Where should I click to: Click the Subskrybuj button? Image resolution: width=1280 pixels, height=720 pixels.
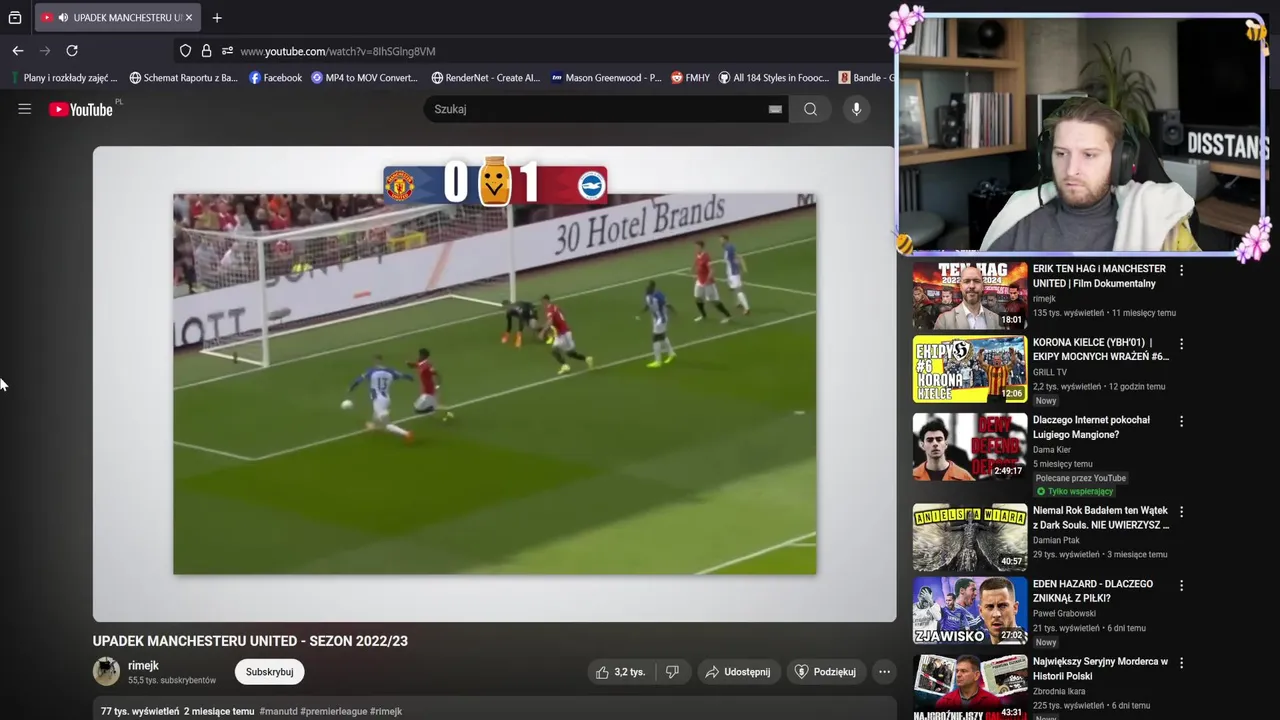pyautogui.click(x=270, y=672)
